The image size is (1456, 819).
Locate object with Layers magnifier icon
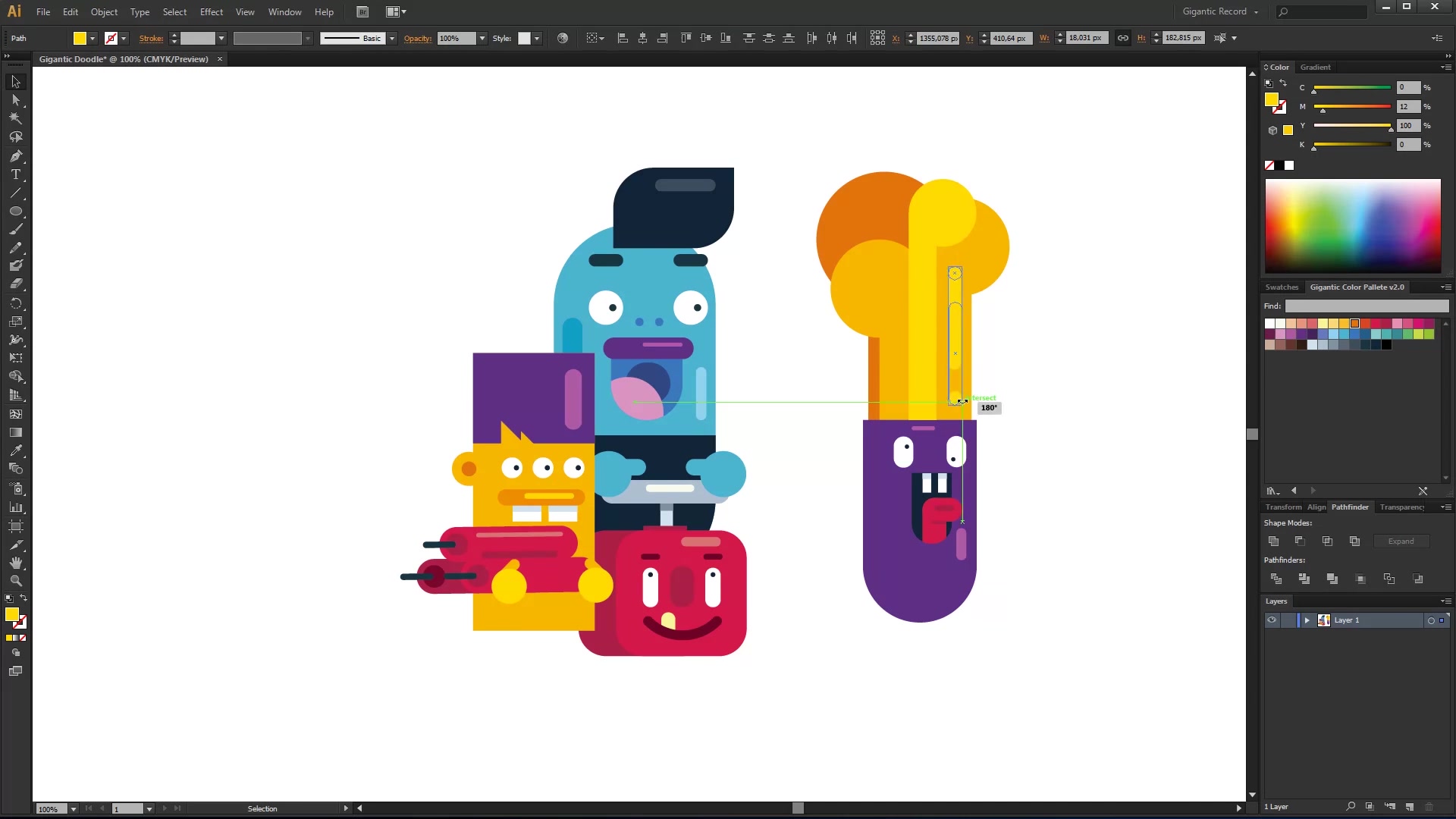click(1351, 807)
